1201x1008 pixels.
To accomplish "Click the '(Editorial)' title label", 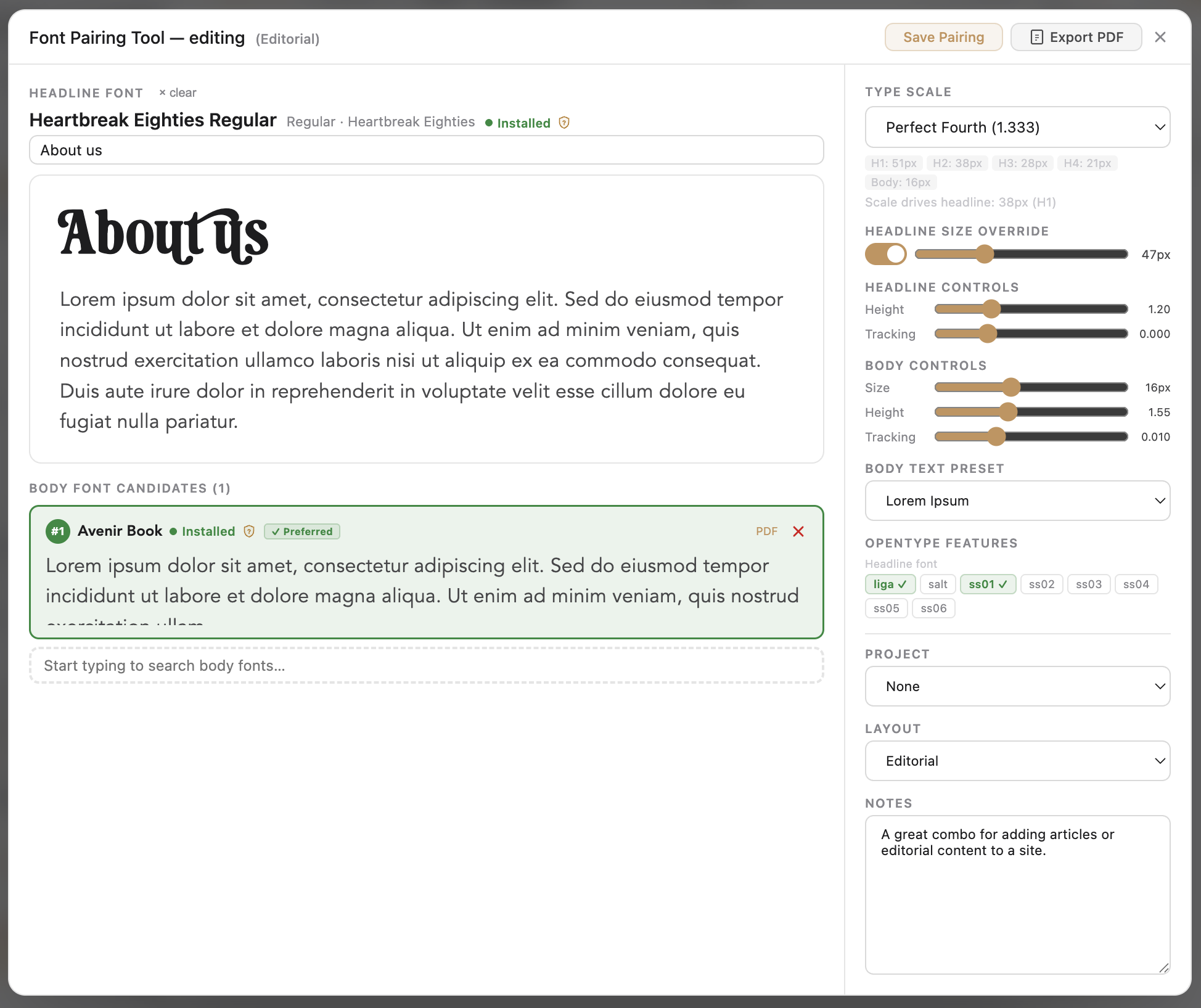I will 287,39.
